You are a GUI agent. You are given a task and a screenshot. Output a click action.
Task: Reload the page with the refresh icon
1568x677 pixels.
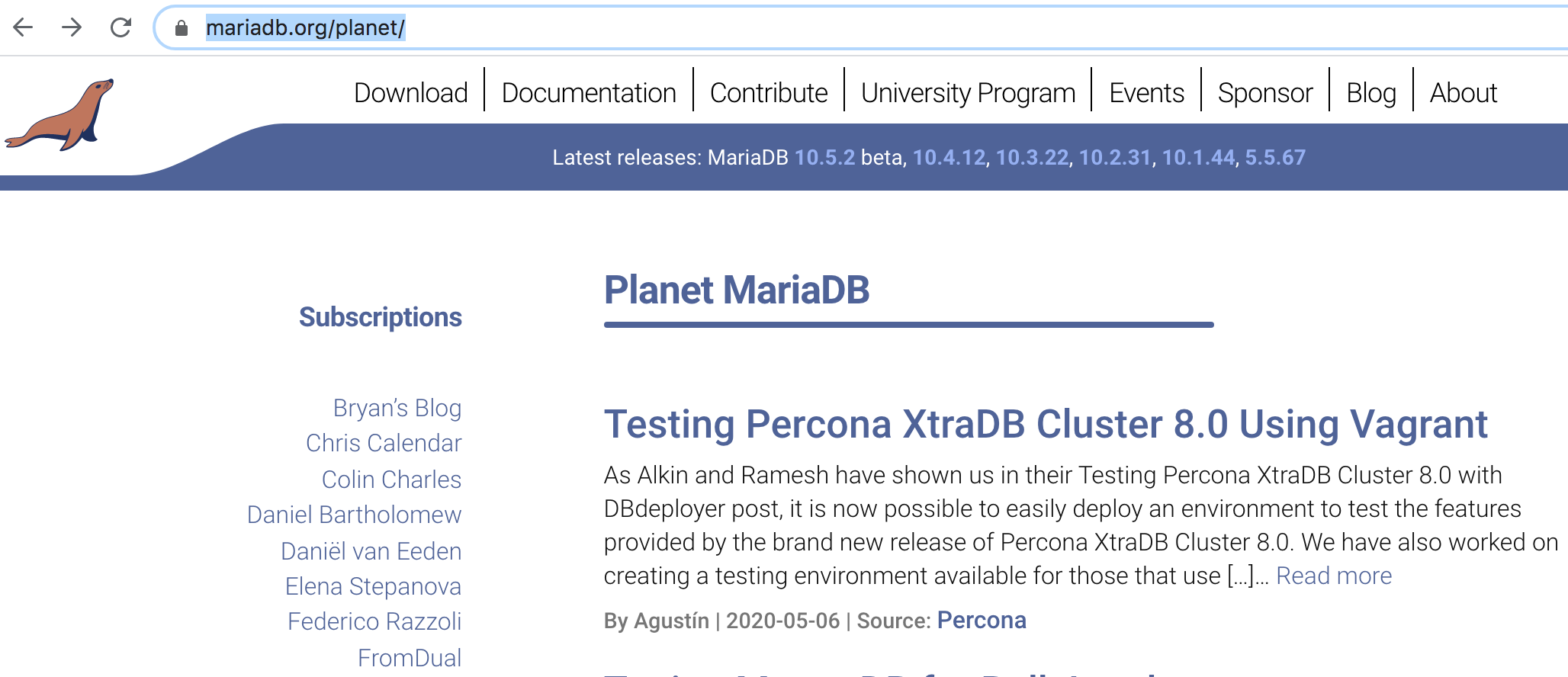pos(121,28)
